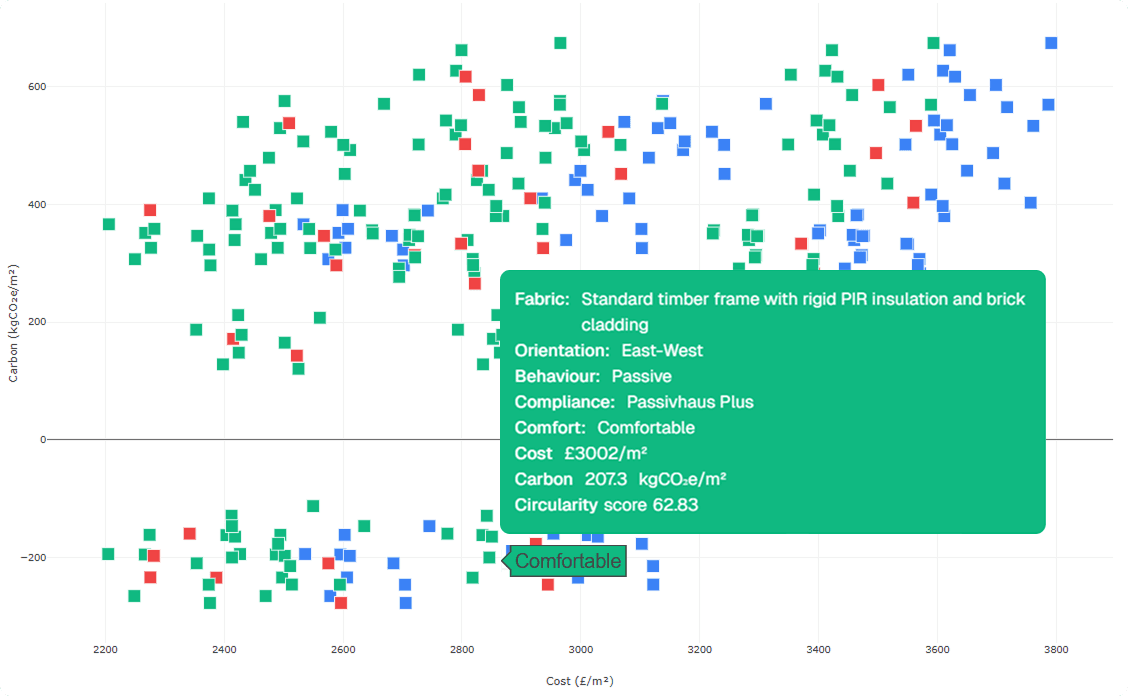The height and width of the screenshot is (696, 1128).
Task: Click the 'Cost (£/m²)' x-axis title
Action: (579, 681)
